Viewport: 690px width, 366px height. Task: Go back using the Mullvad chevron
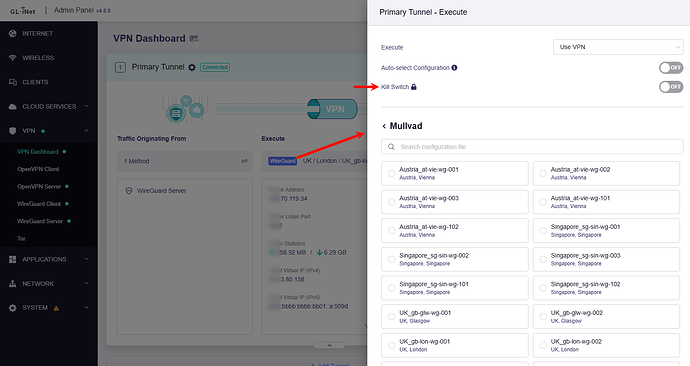[384, 126]
